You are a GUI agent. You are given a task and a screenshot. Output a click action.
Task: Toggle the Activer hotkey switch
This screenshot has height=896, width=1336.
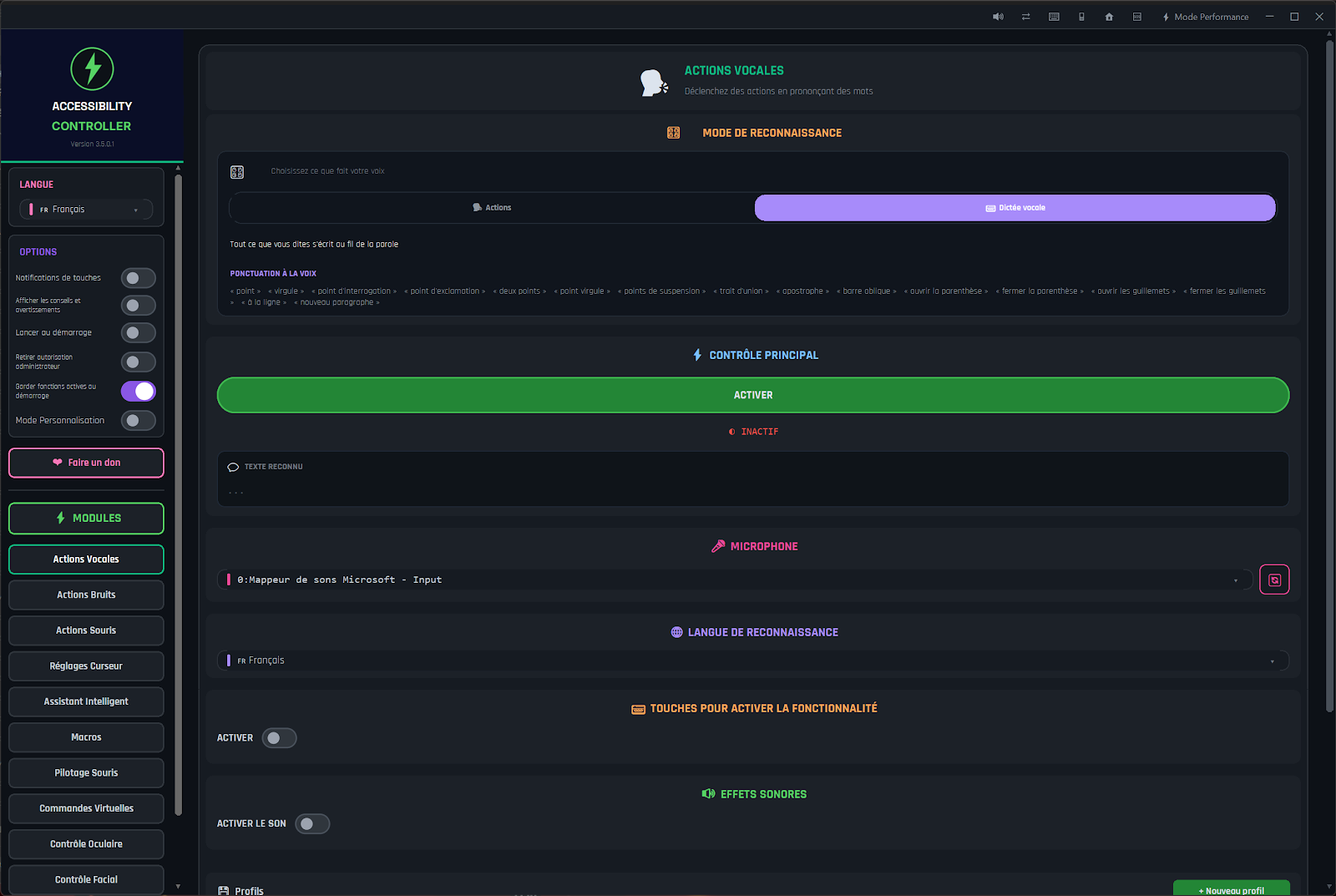click(279, 738)
